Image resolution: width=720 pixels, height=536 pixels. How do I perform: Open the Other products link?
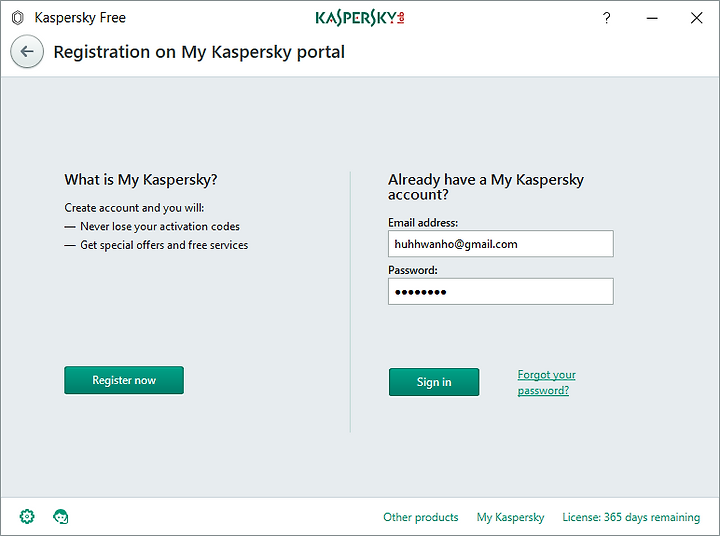pos(421,517)
